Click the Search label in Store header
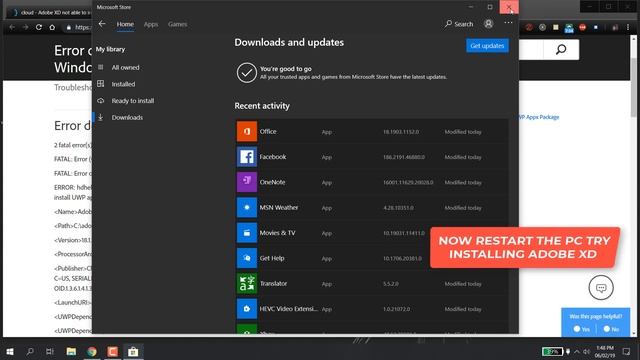The image size is (640, 360). [464, 24]
